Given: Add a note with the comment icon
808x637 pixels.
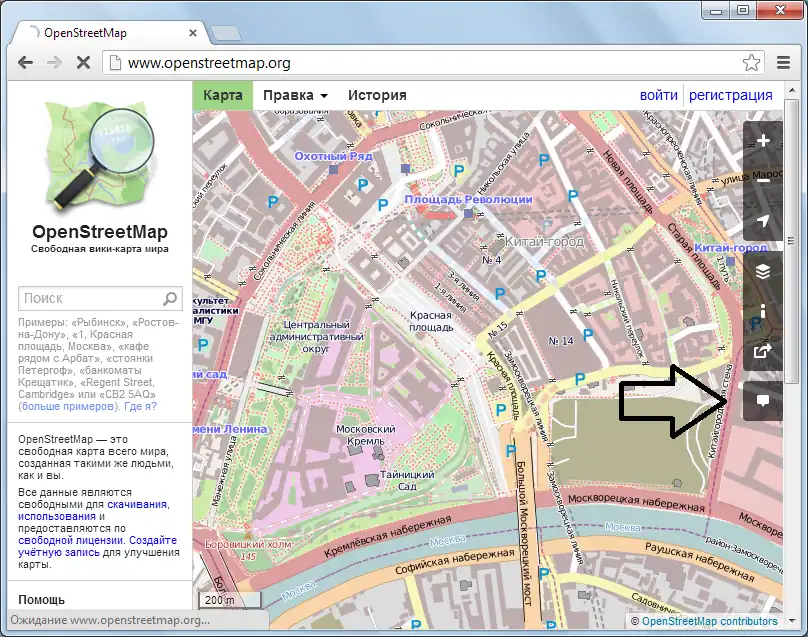Looking at the screenshot, I should (x=763, y=400).
